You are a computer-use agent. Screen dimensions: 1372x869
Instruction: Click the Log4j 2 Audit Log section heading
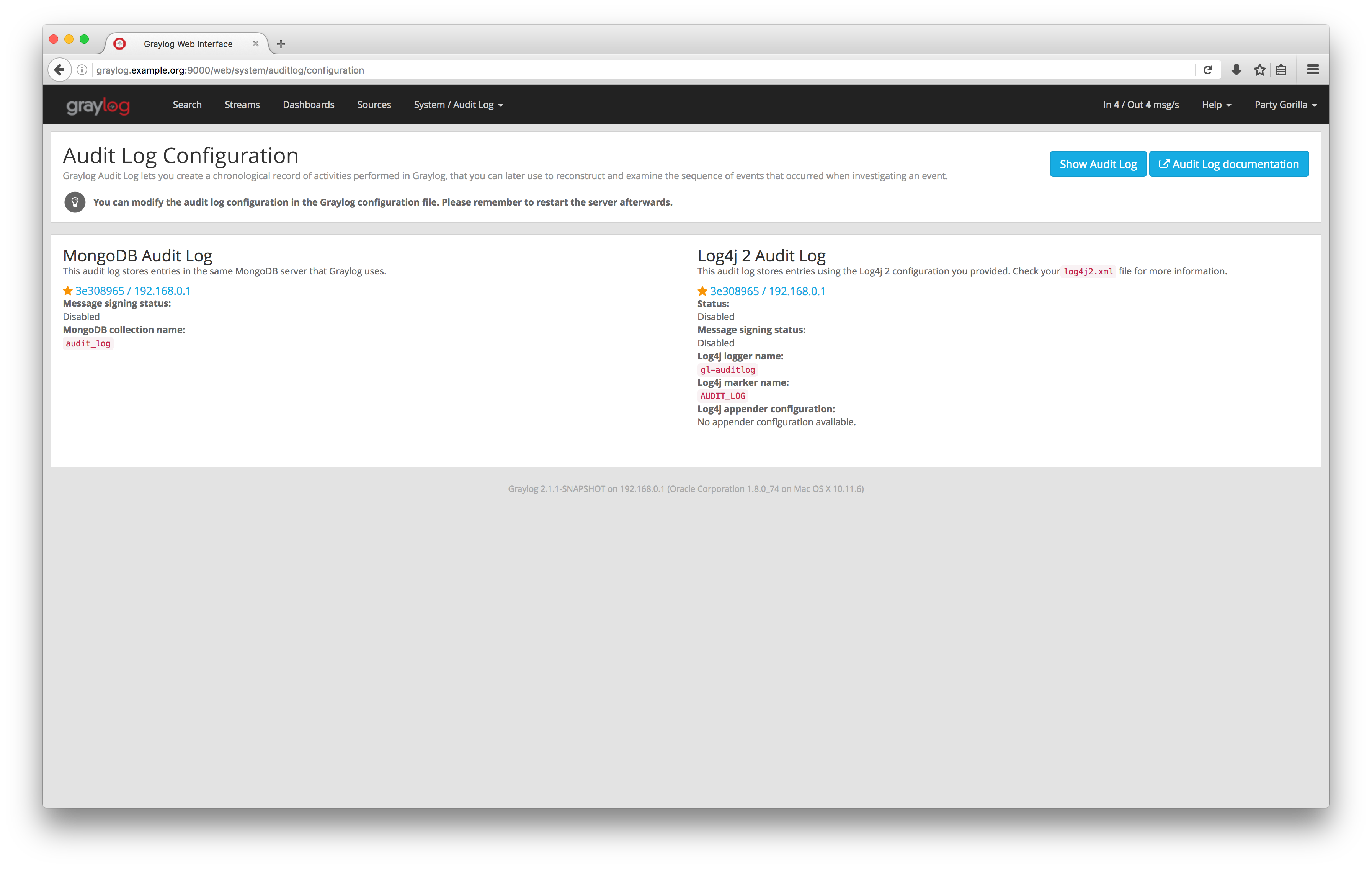click(x=761, y=256)
